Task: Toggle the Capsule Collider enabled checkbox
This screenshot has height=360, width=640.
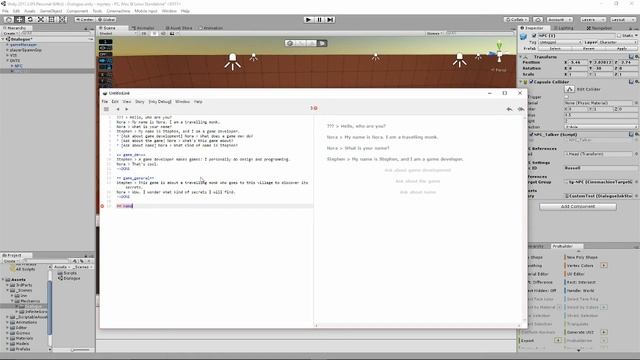Action: pyautogui.click(x=531, y=82)
